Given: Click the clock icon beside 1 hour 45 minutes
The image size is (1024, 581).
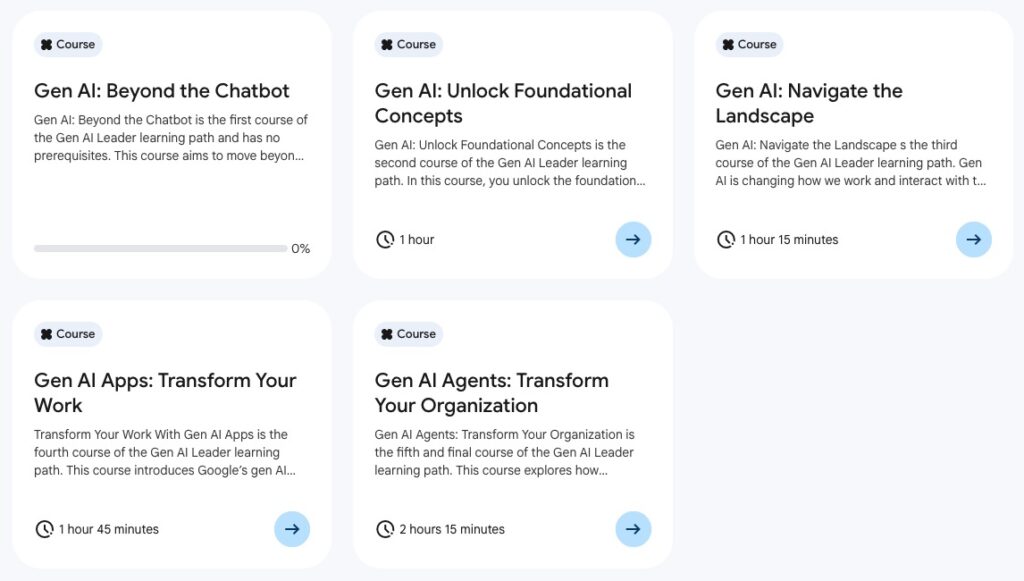Looking at the screenshot, I should [x=45, y=529].
